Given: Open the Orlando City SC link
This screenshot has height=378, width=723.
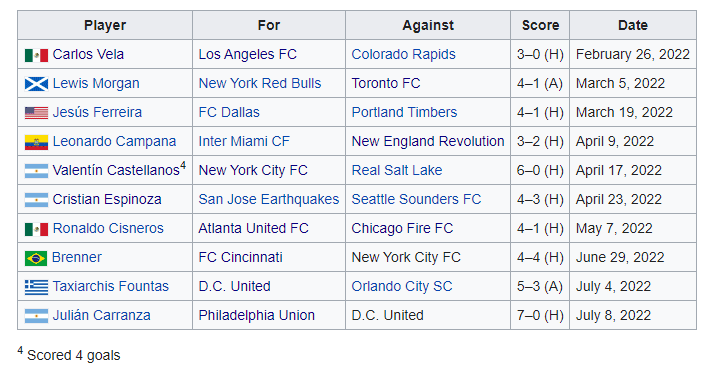Looking at the screenshot, I should 402,286.
